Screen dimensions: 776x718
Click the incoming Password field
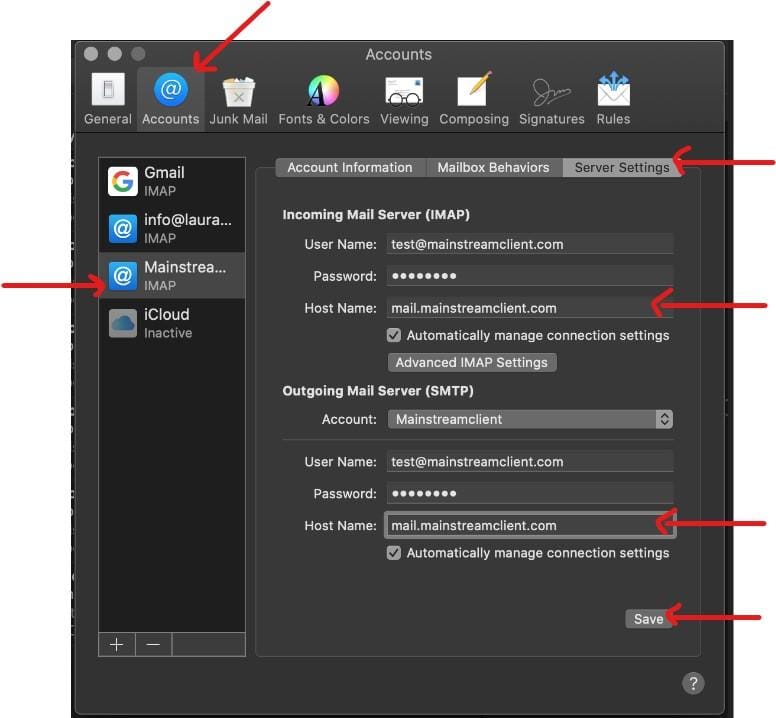click(x=530, y=276)
